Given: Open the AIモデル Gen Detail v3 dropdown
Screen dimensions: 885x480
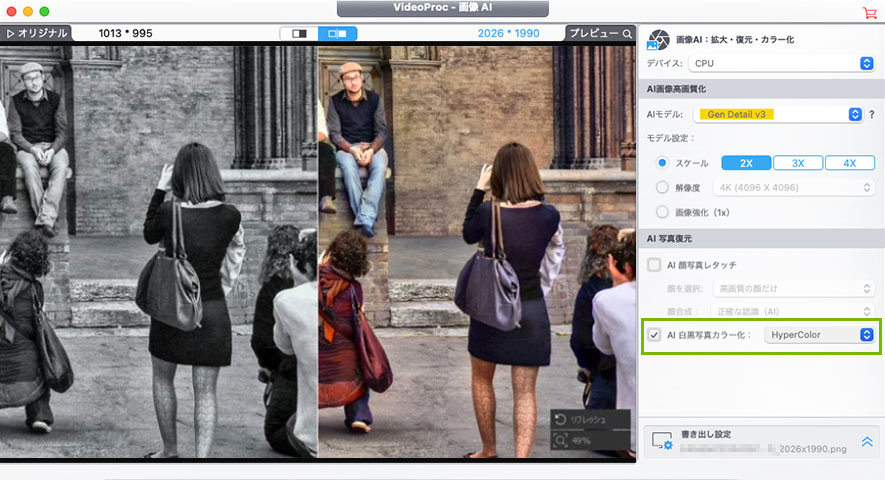Looking at the screenshot, I should 778,114.
